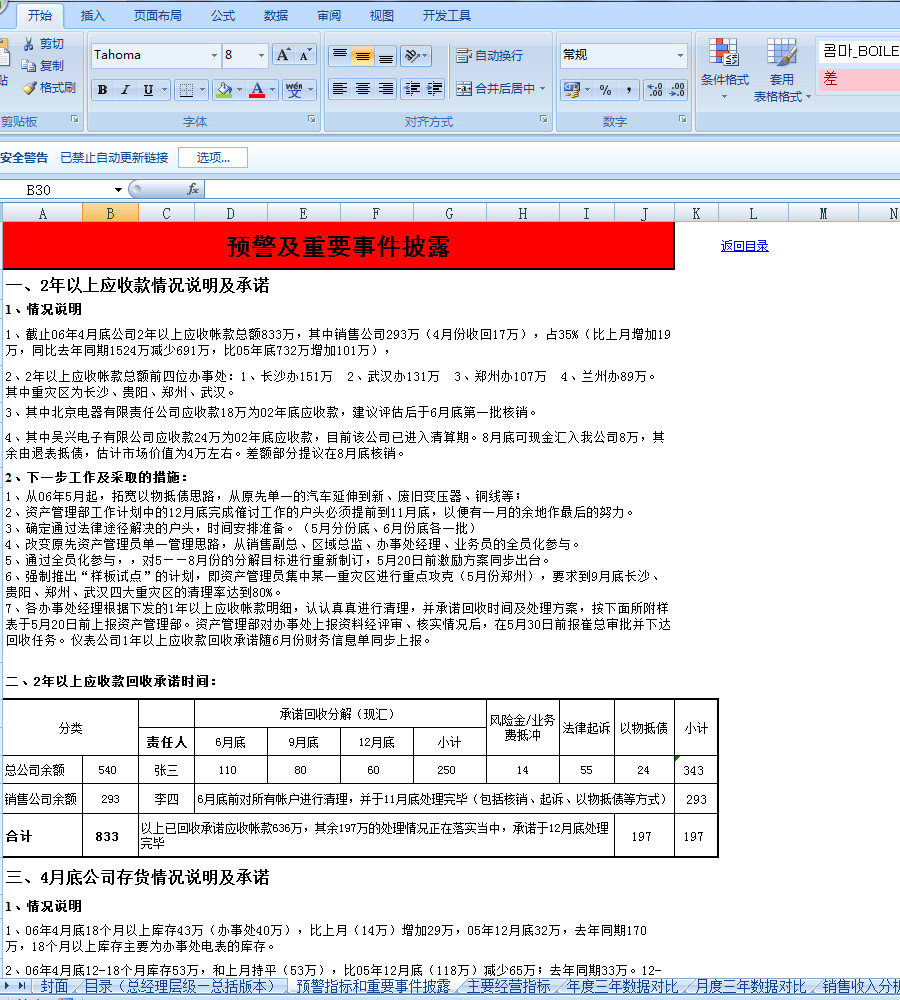The image size is (900, 1000).
Task: Switch to the 封面 sheet tab
Action: point(54,986)
